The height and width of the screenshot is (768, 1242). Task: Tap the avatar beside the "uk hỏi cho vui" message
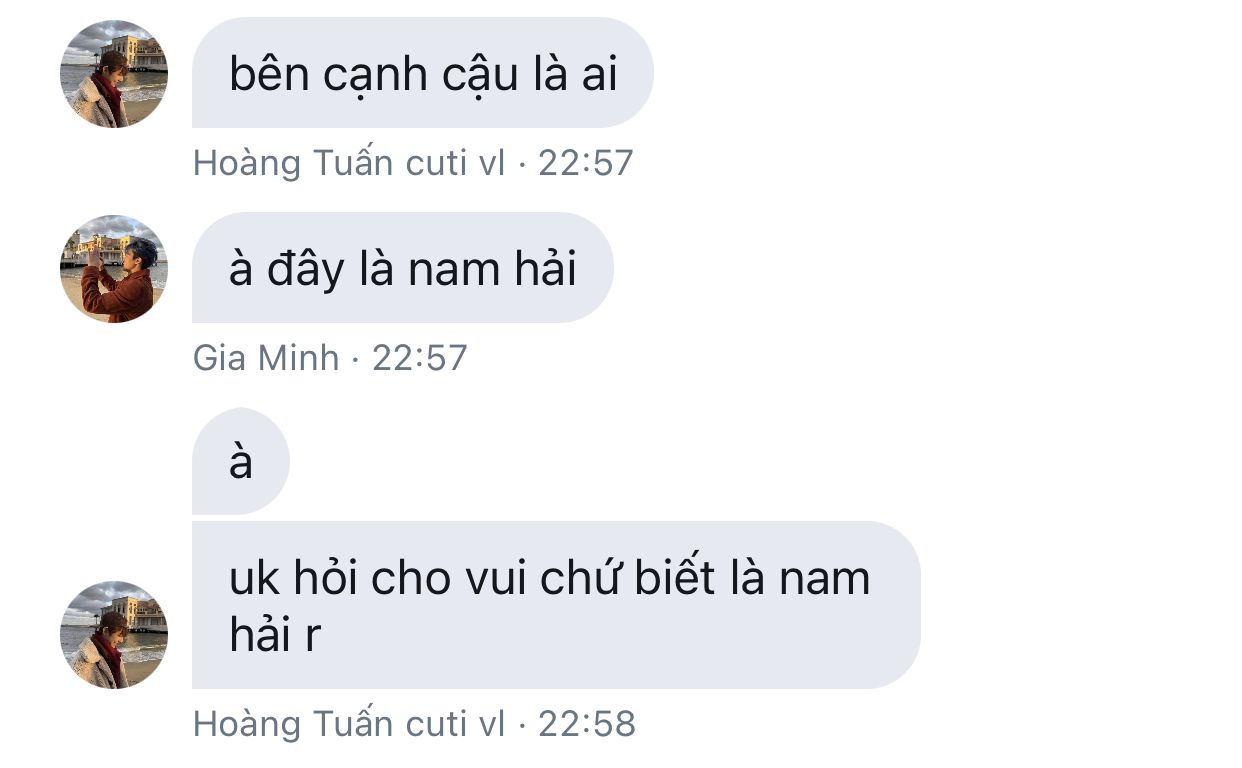pyautogui.click(x=114, y=635)
